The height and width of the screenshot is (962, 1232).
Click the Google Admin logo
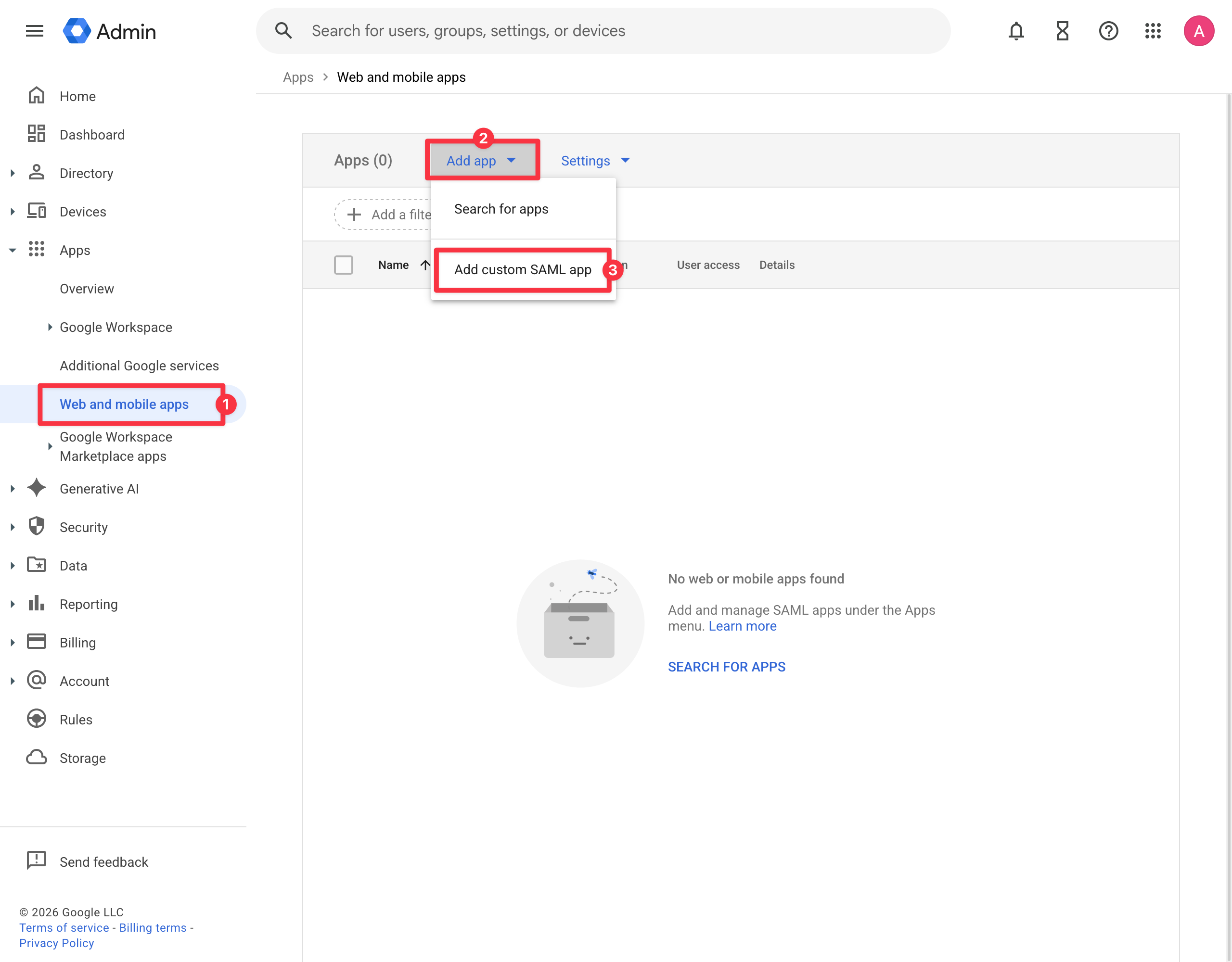(109, 31)
